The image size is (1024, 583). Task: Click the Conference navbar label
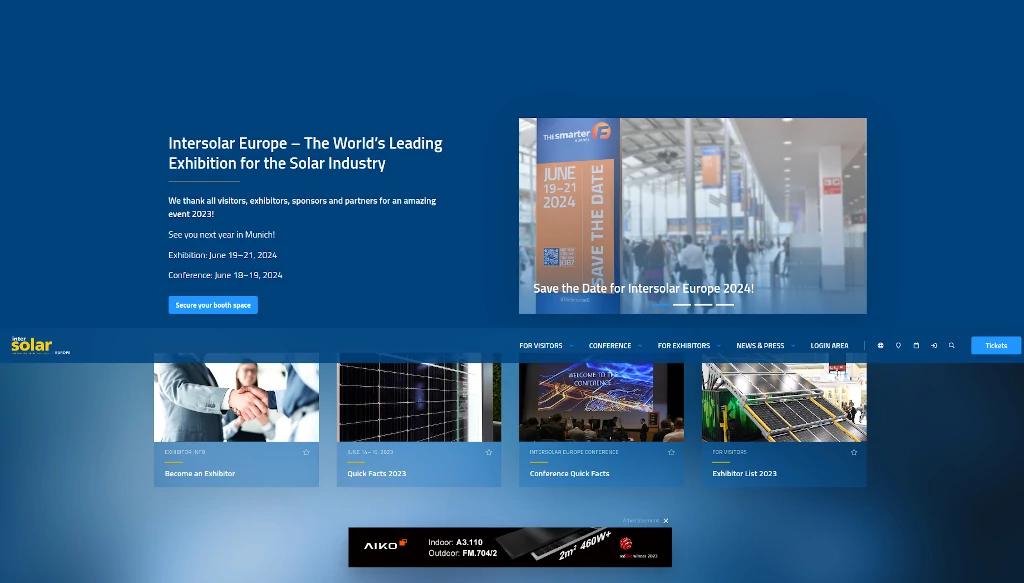tap(610, 345)
